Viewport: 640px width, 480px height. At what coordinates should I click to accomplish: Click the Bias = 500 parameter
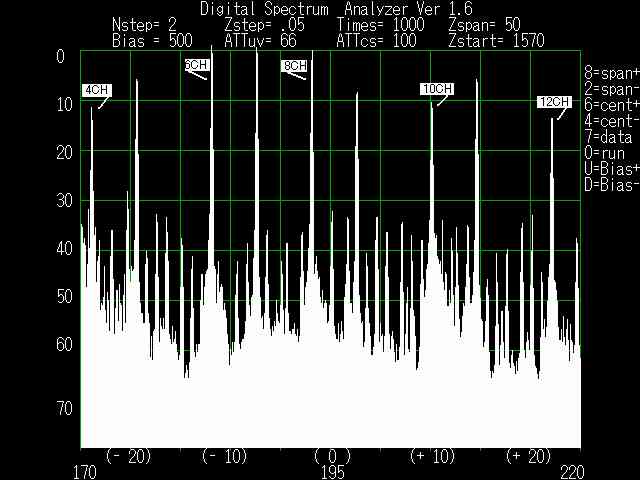click(152, 40)
